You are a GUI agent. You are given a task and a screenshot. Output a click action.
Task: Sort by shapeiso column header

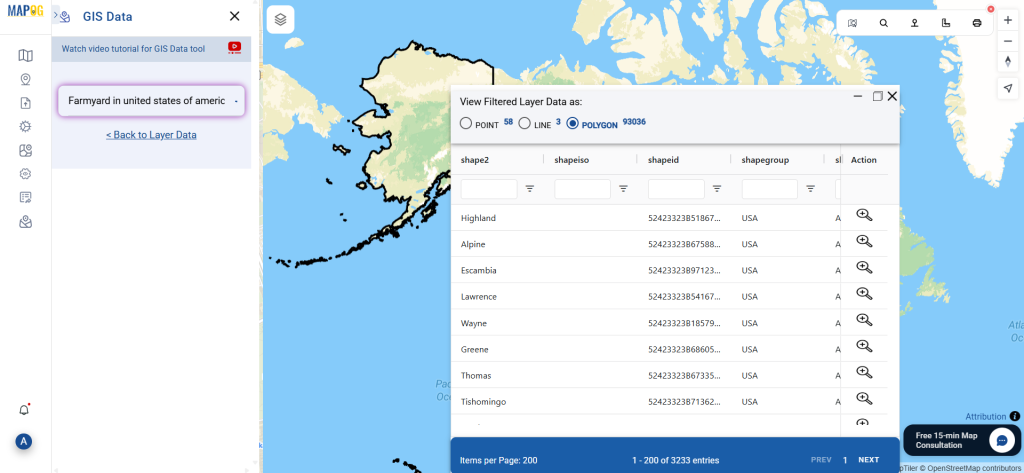[x=576, y=160]
